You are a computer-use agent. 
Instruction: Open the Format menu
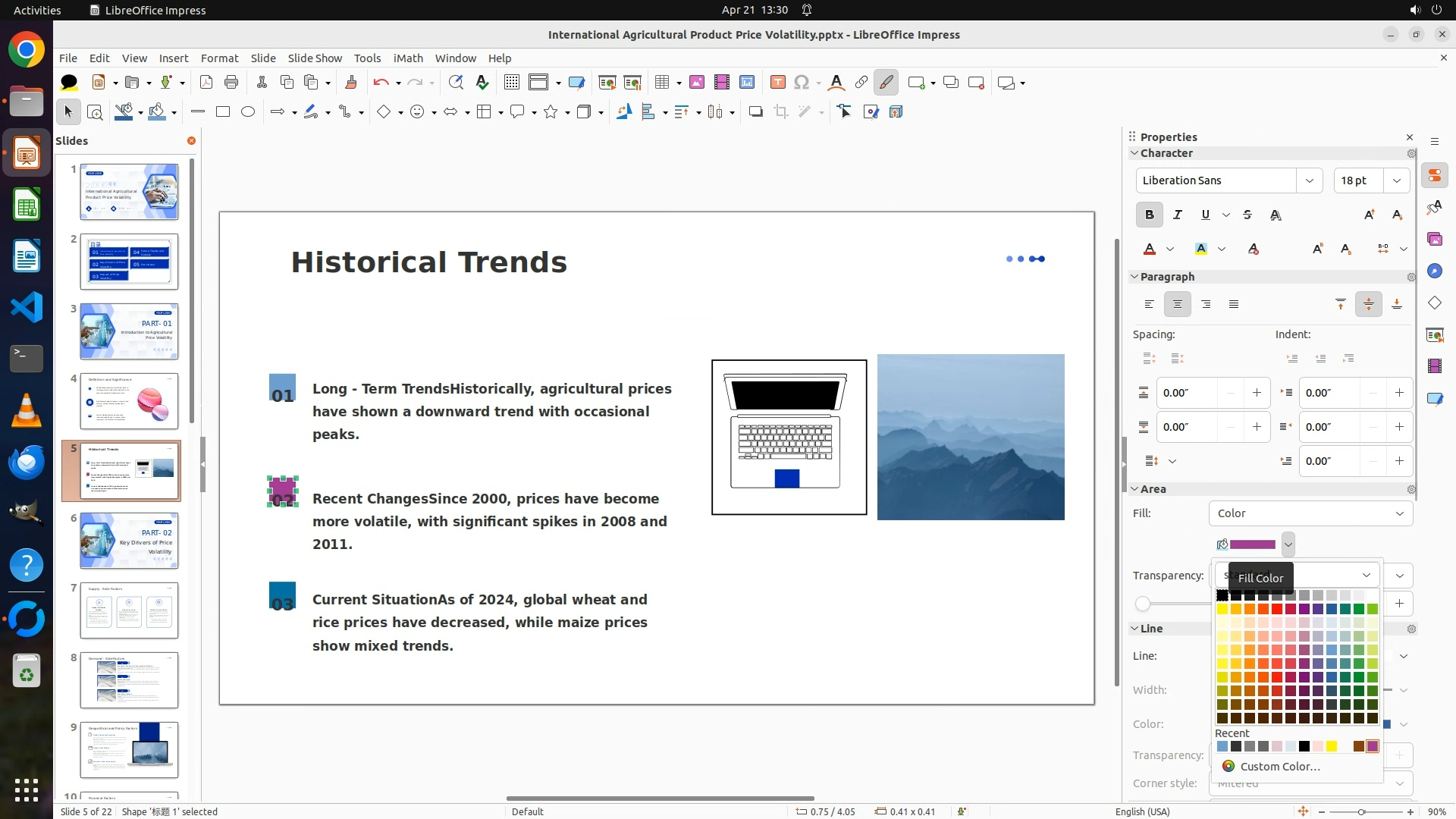(219, 58)
